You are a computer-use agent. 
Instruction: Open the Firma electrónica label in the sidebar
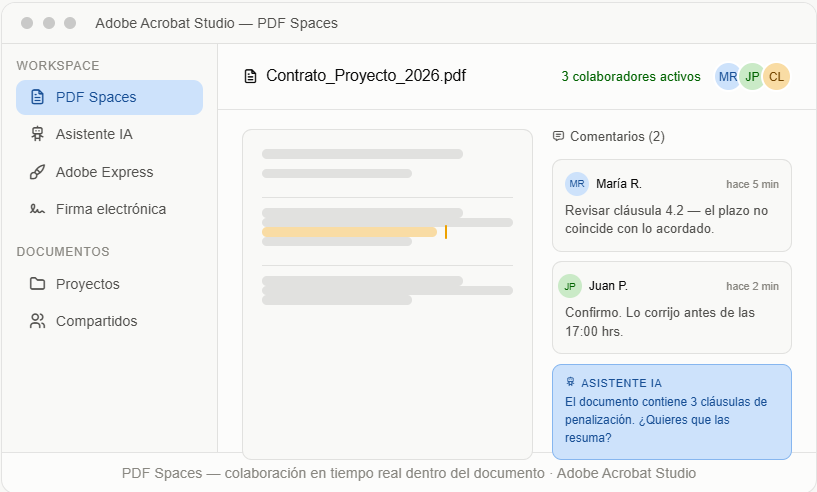111,209
